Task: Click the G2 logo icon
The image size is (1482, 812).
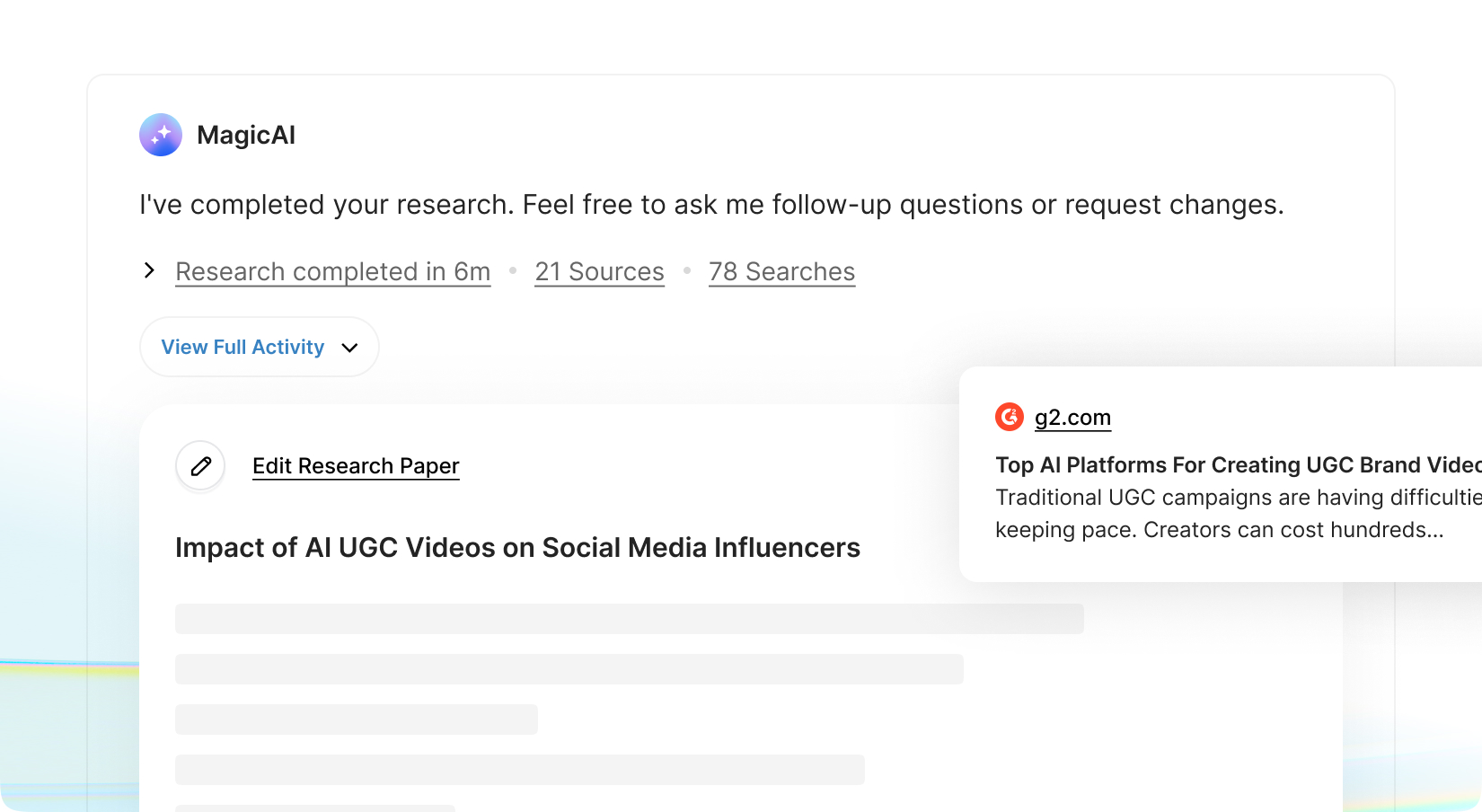Action: (x=1010, y=417)
